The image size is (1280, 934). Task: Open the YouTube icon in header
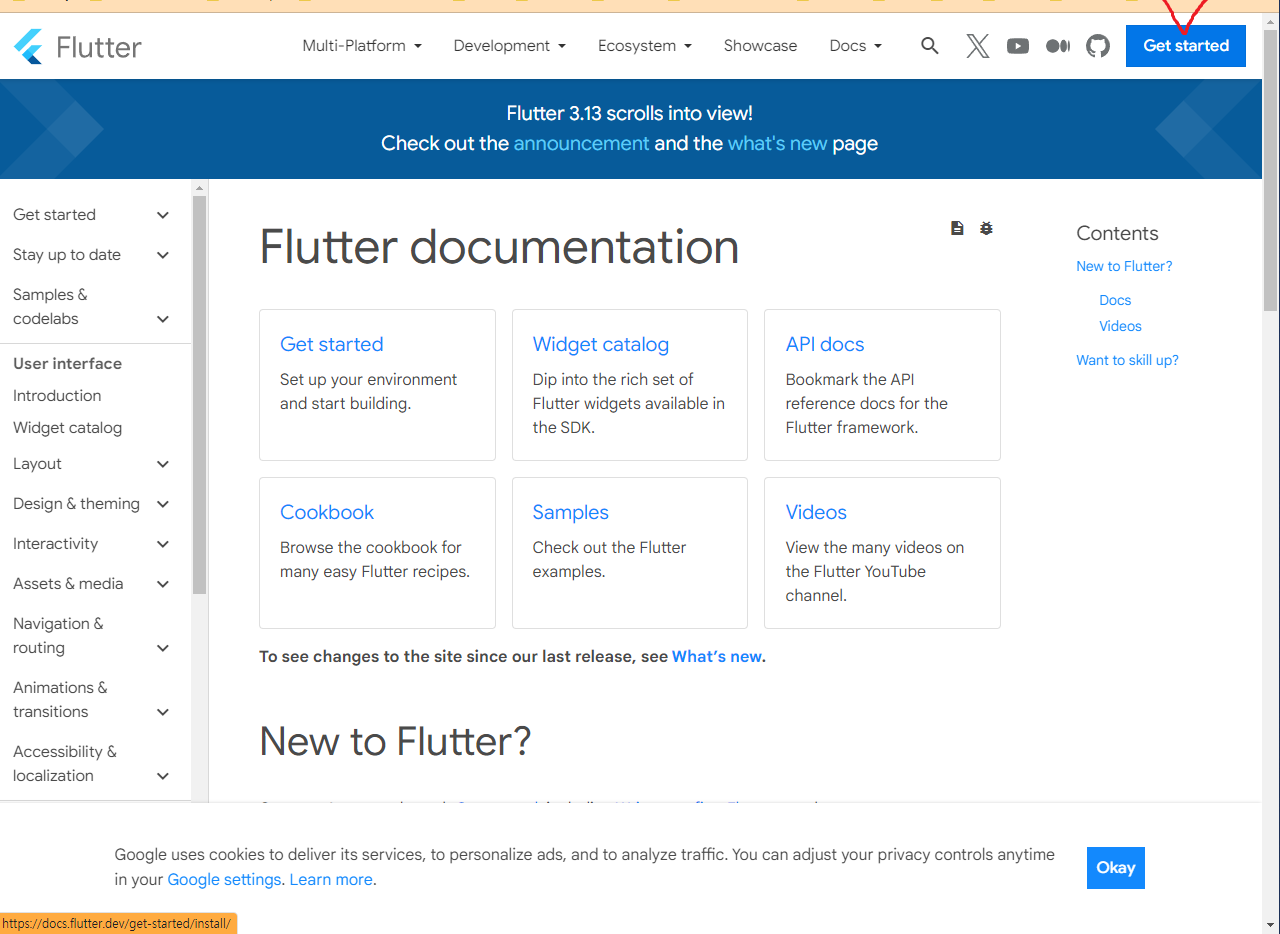[1018, 46]
